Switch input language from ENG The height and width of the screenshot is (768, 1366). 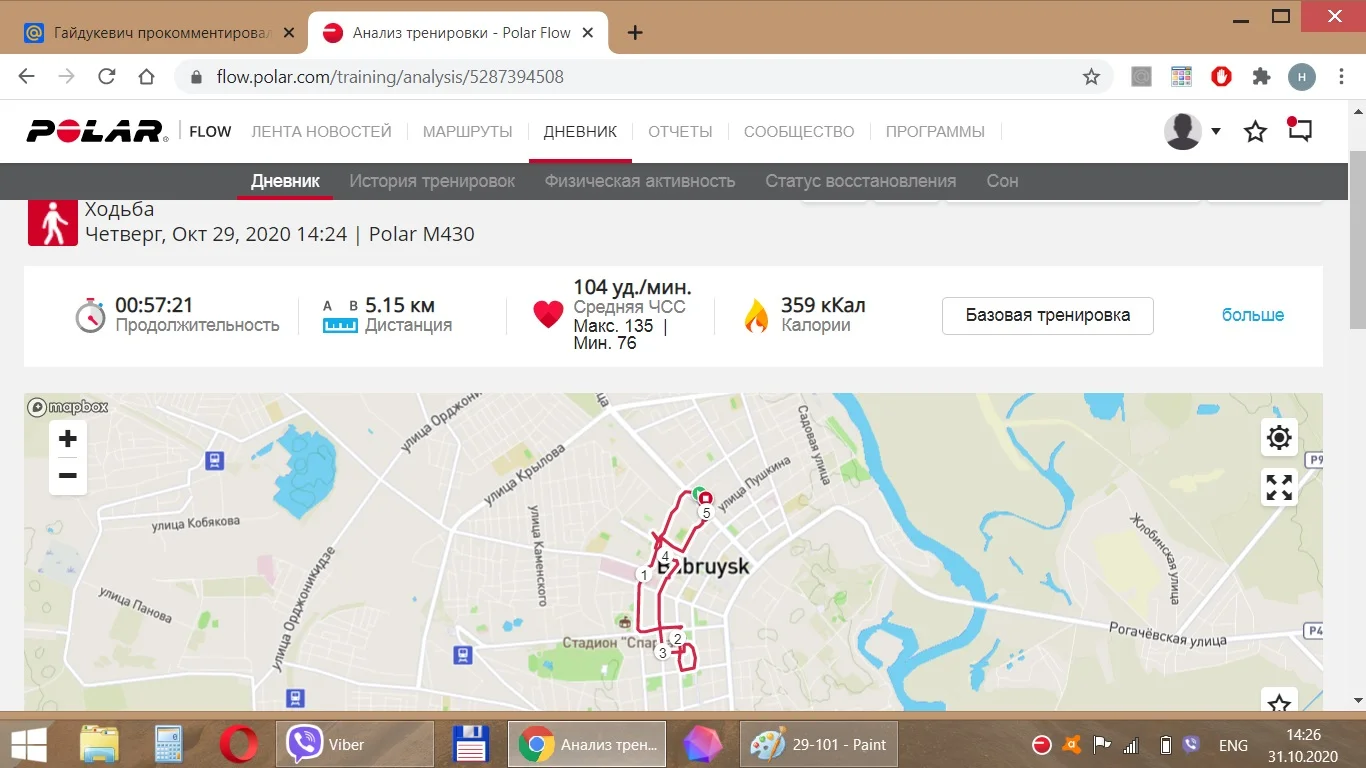click(1233, 745)
